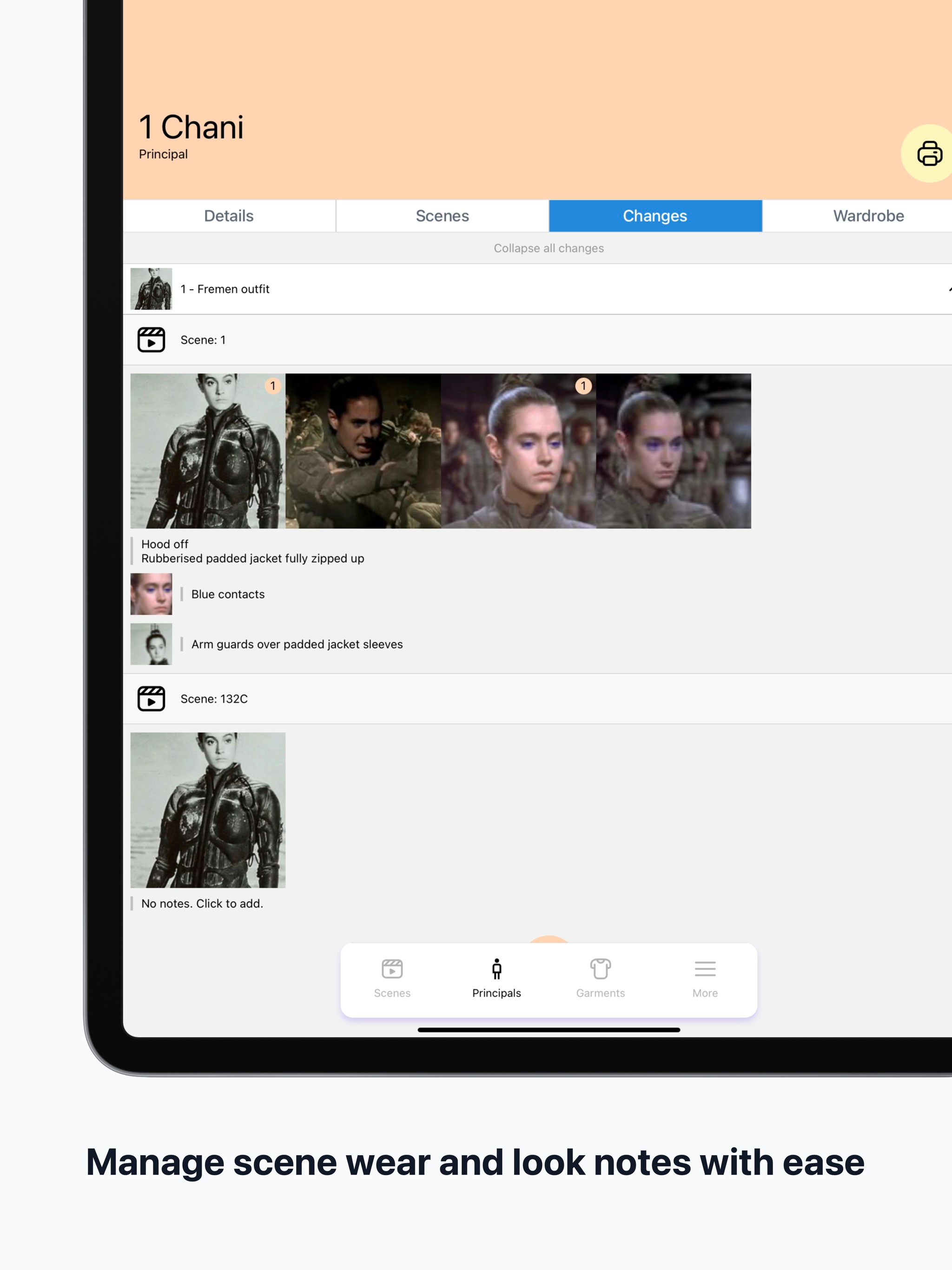Edit the 'Blue contacts' note
Image resolution: width=952 pixels, height=1270 pixels.
tap(228, 594)
